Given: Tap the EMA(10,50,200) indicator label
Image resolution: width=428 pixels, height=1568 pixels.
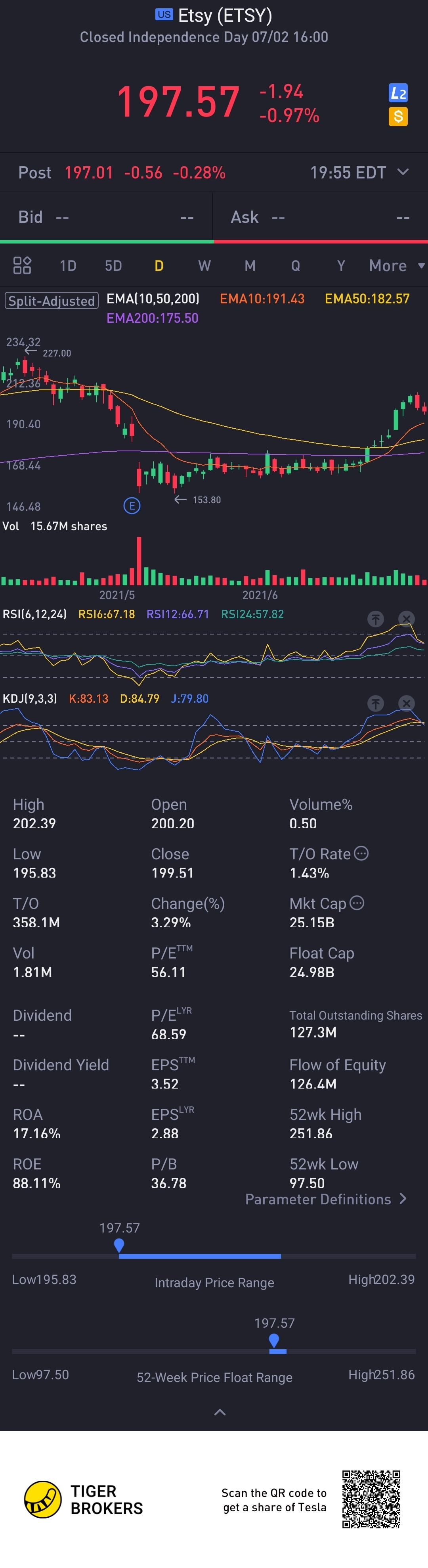Looking at the screenshot, I should [x=153, y=299].
